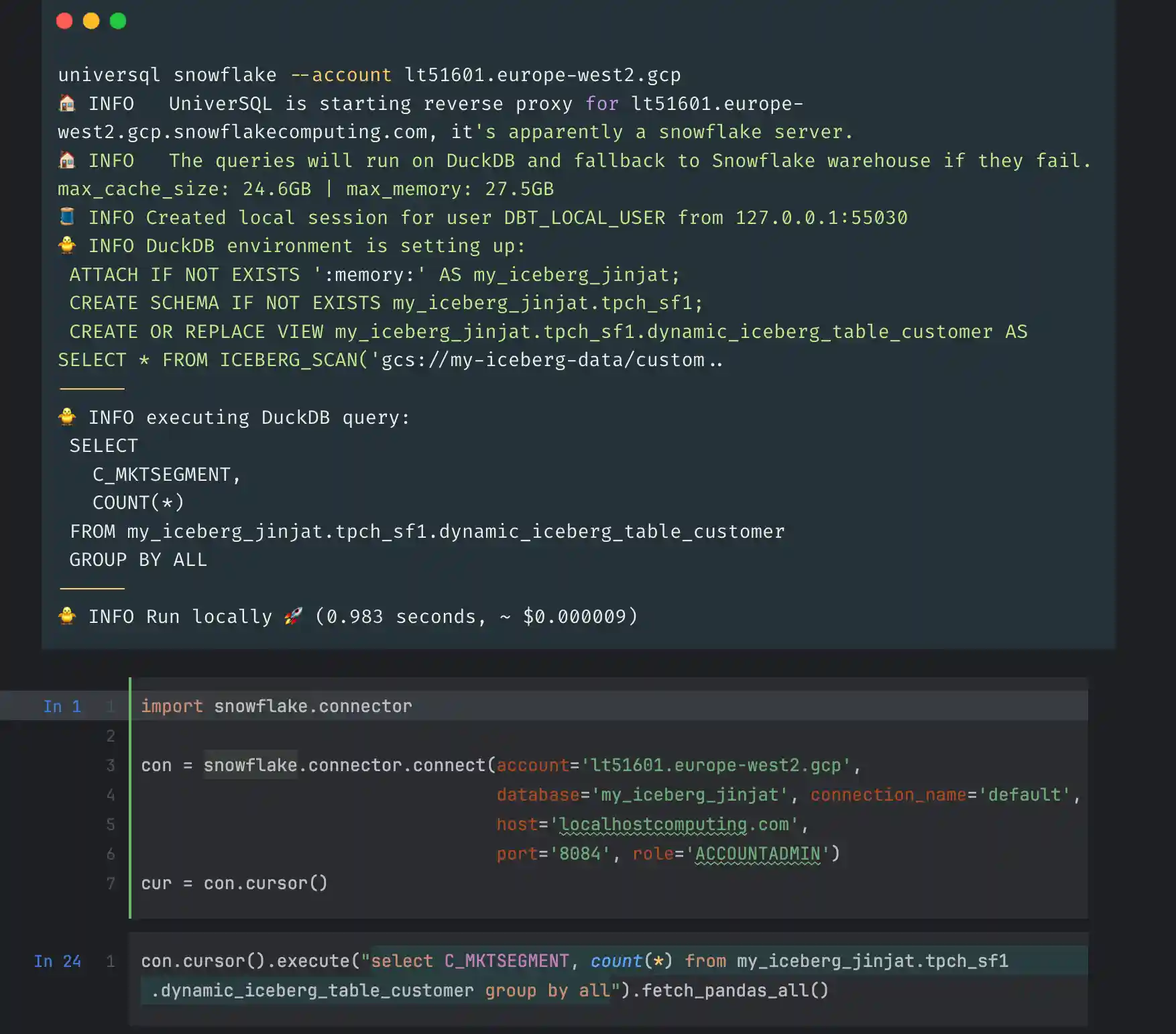1176x1034 pixels.
Task: Click house icon beside 'UniverSQL is starting' line
Action: click(x=67, y=103)
